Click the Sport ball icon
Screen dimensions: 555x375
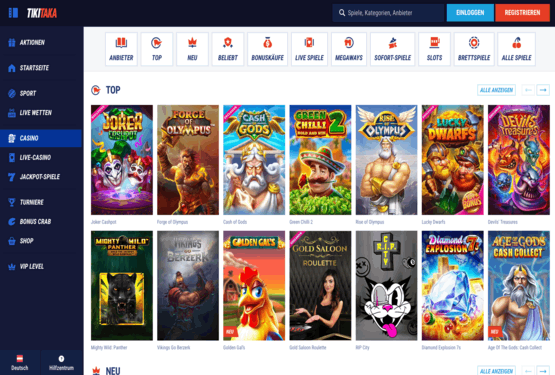point(12,93)
